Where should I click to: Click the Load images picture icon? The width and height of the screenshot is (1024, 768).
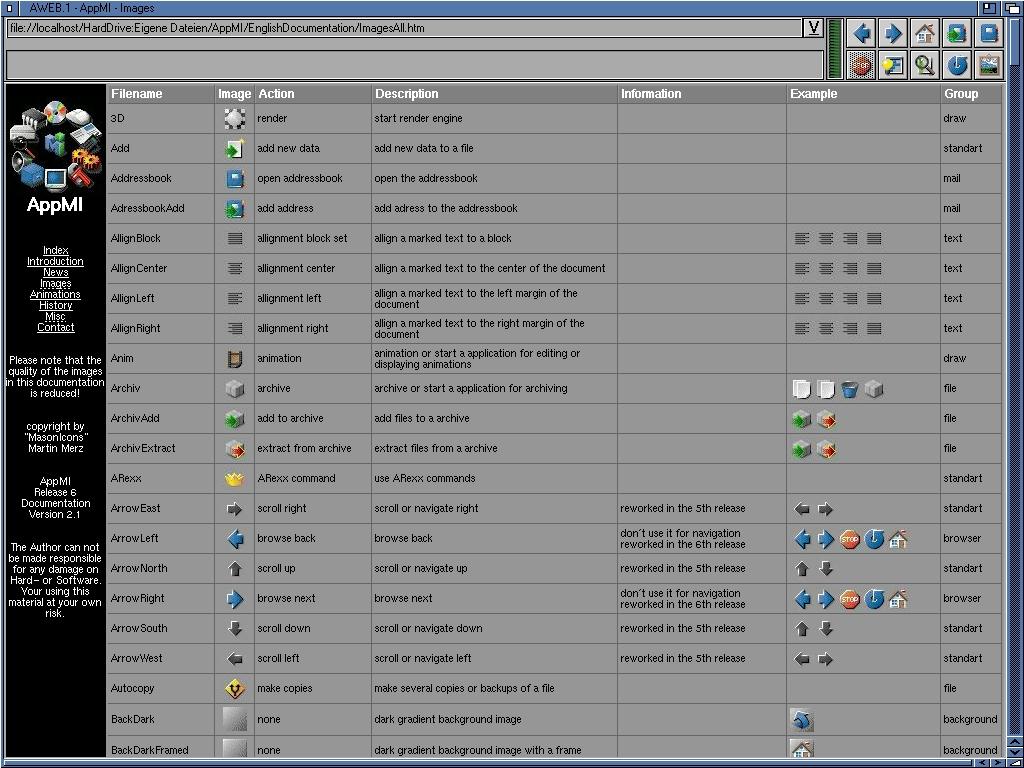tap(989, 65)
